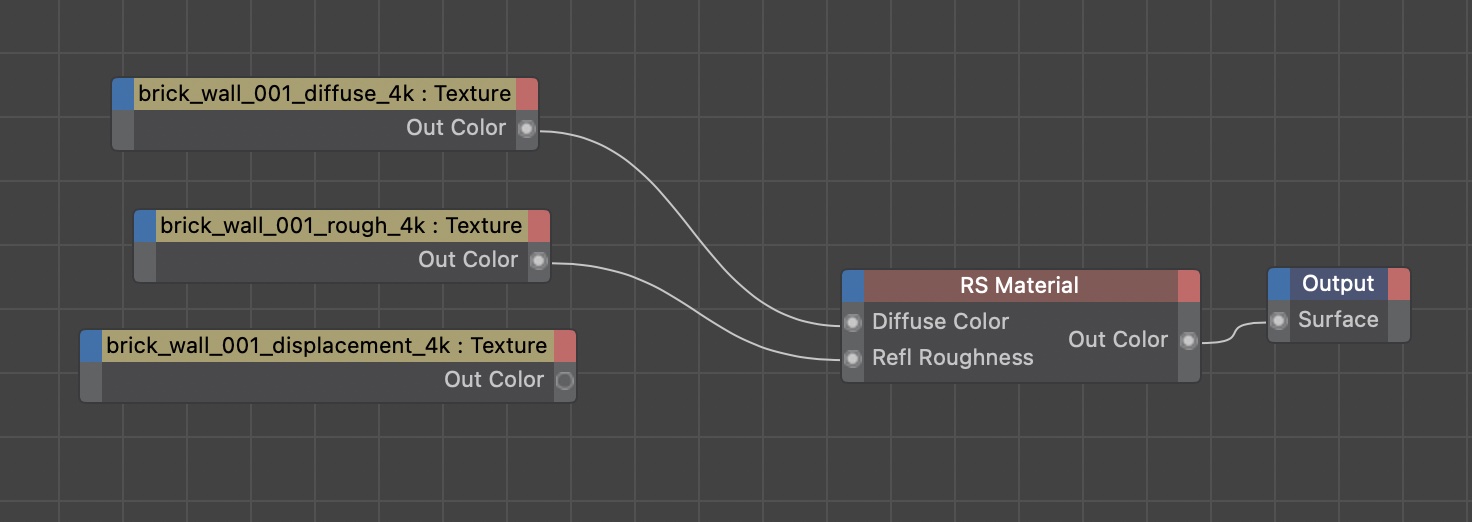Click the Surface port on Output node
1472x522 pixels.
pyautogui.click(x=1279, y=321)
